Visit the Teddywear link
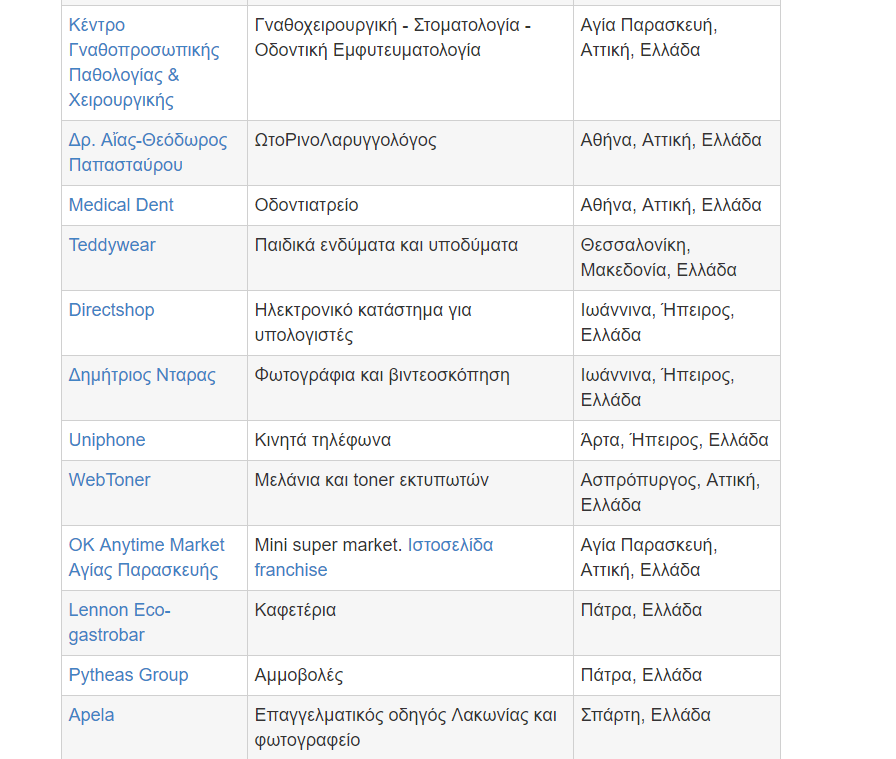This screenshot has height=759, width=896. point(112,245)
